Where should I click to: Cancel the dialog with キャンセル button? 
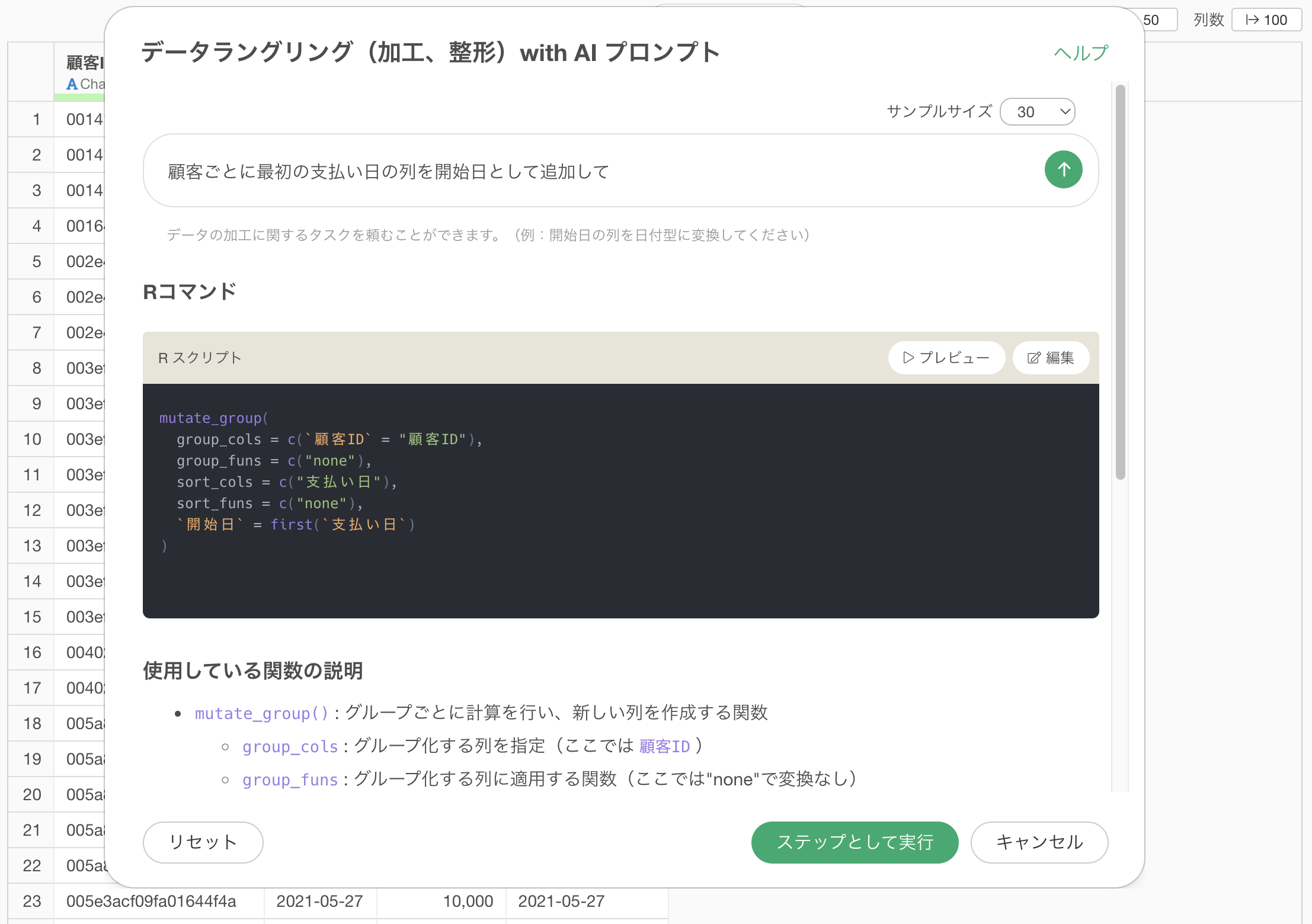[x=1039, y=842]
